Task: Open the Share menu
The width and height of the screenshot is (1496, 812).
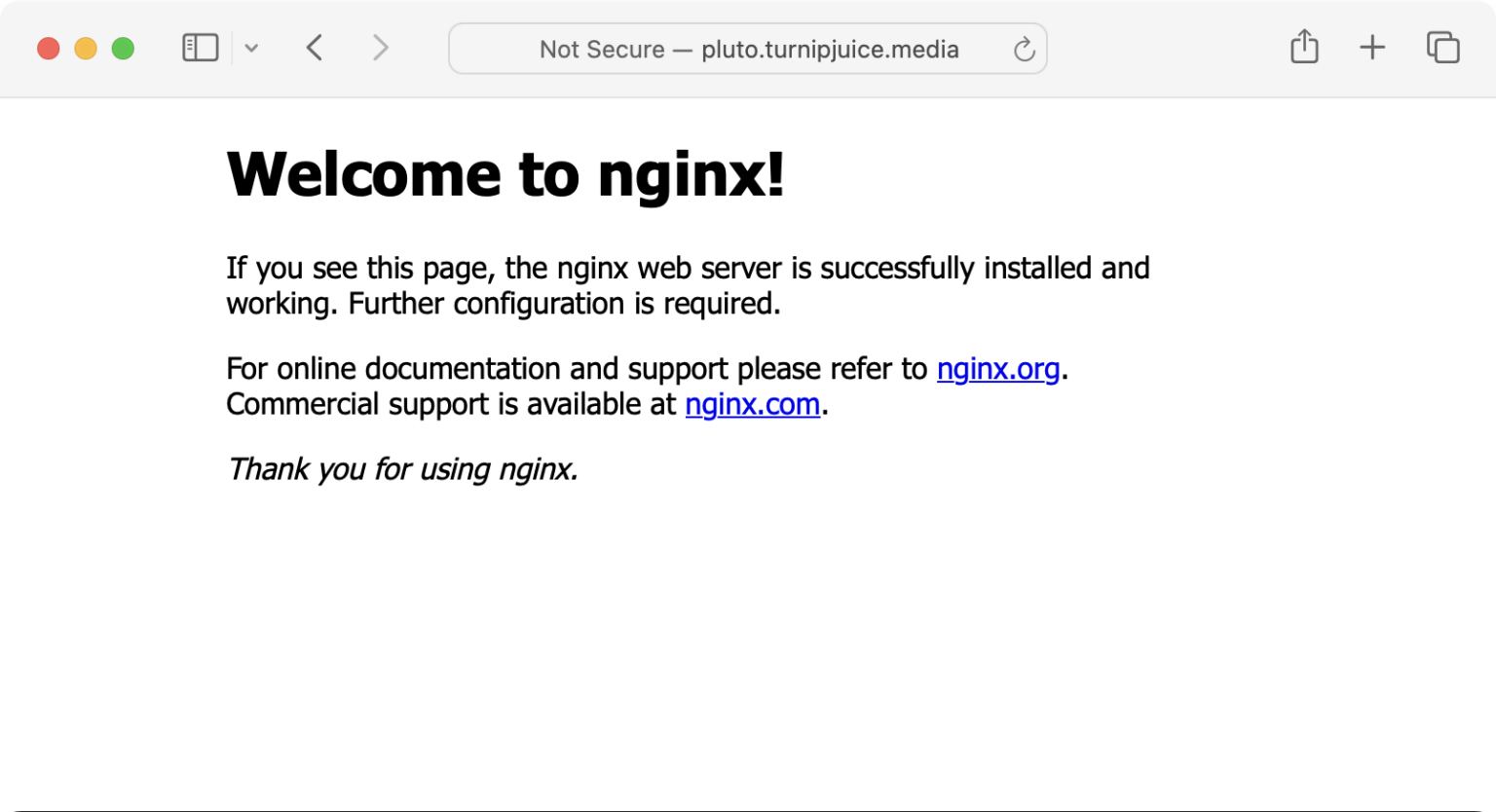Action: (1304, 46)
